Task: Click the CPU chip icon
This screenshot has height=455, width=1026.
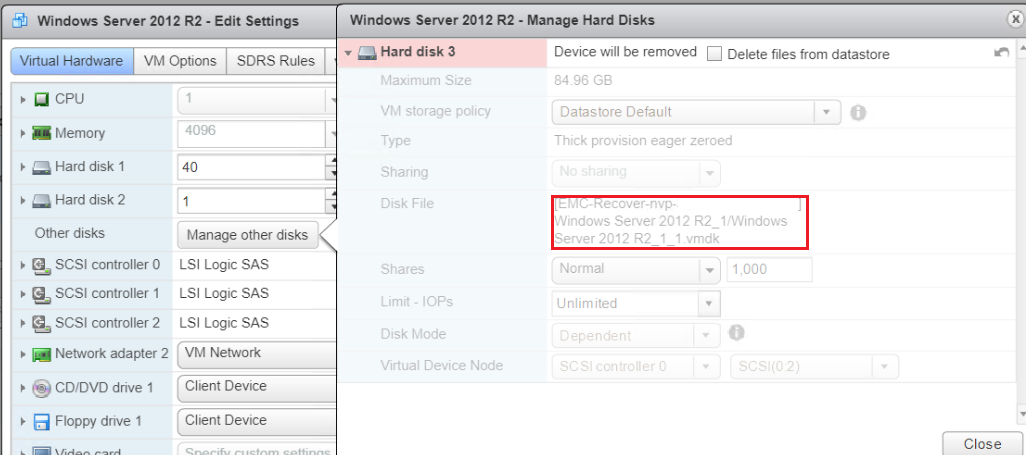Action: [42, 99]
